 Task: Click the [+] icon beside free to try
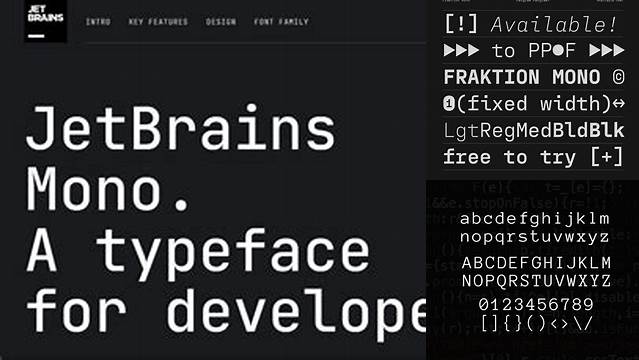(x=607, y=157)
